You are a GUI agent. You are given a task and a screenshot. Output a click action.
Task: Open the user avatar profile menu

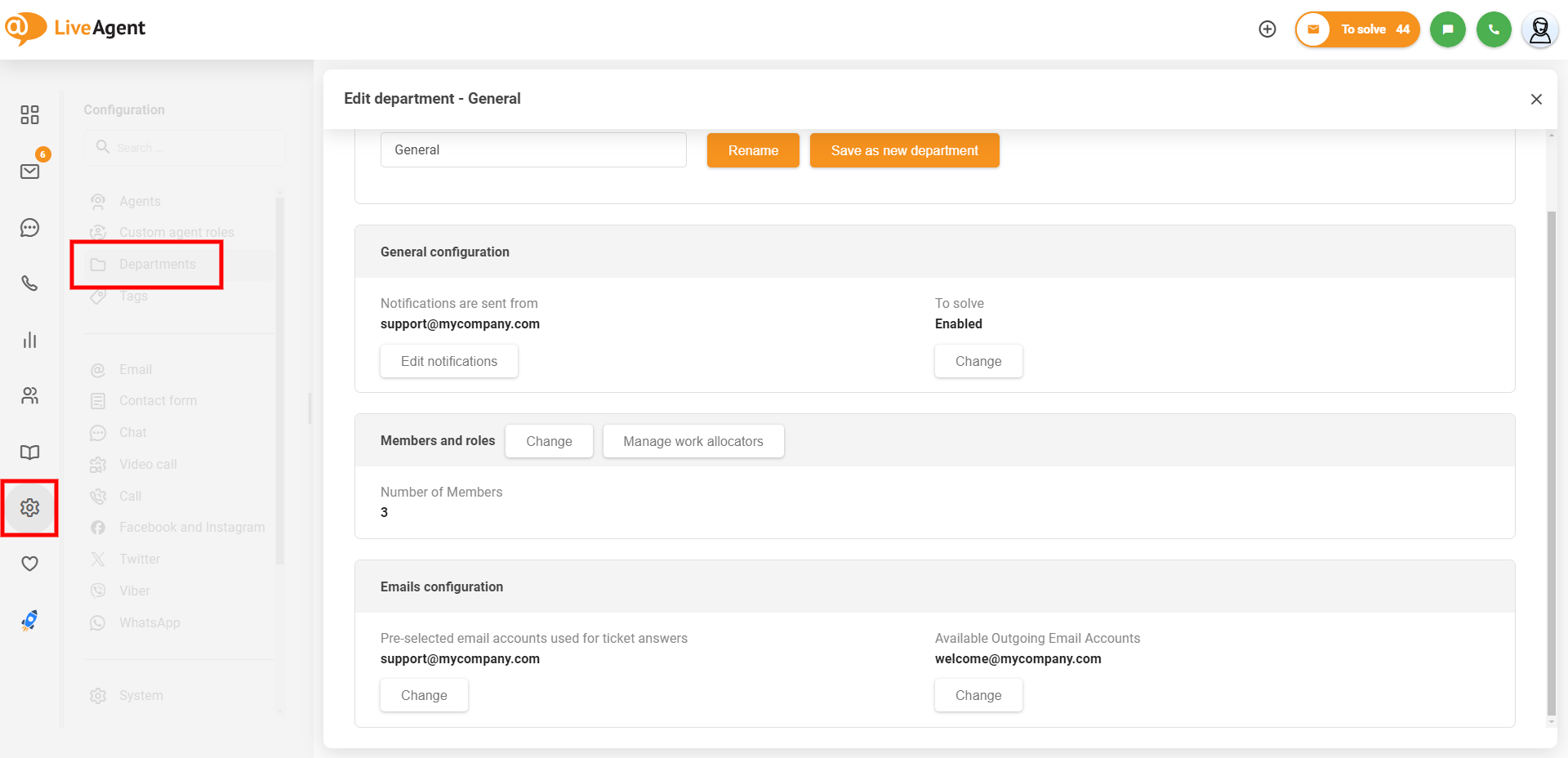coord(1539,29)
